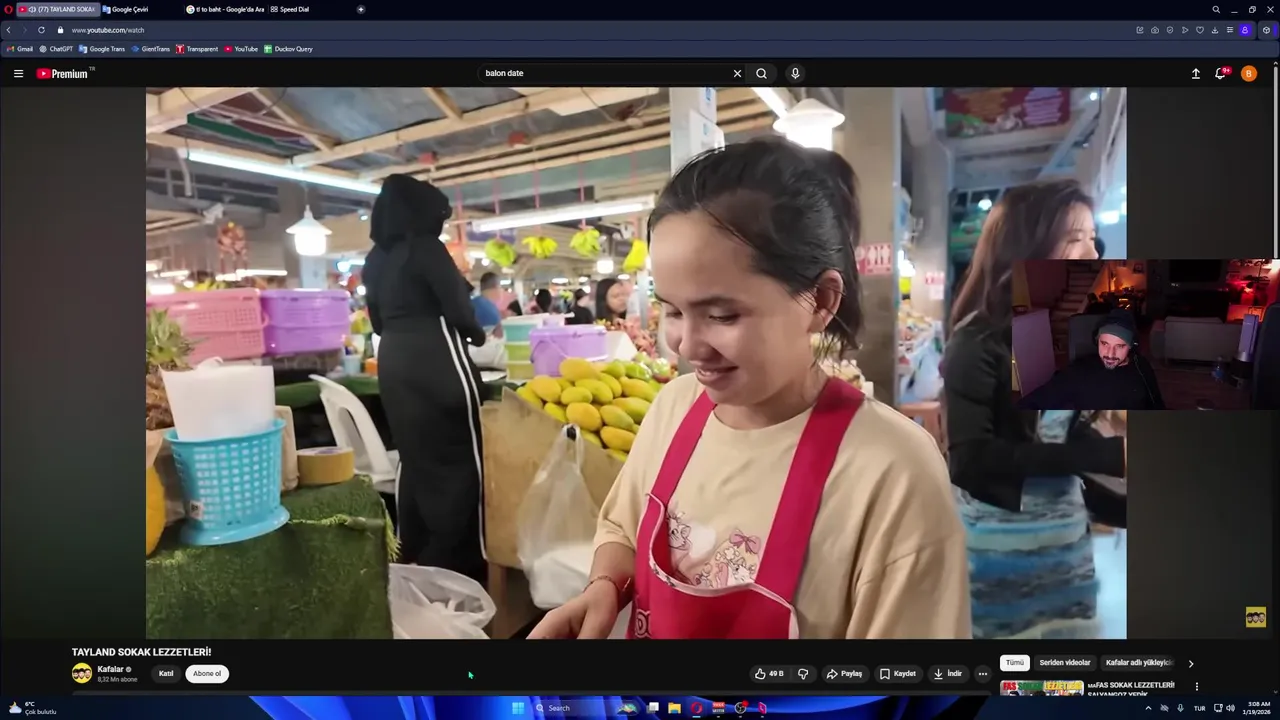Click the address bar URL youtube.com/watch
Viewport: 1280px width, 720px height.
point(107,30)
